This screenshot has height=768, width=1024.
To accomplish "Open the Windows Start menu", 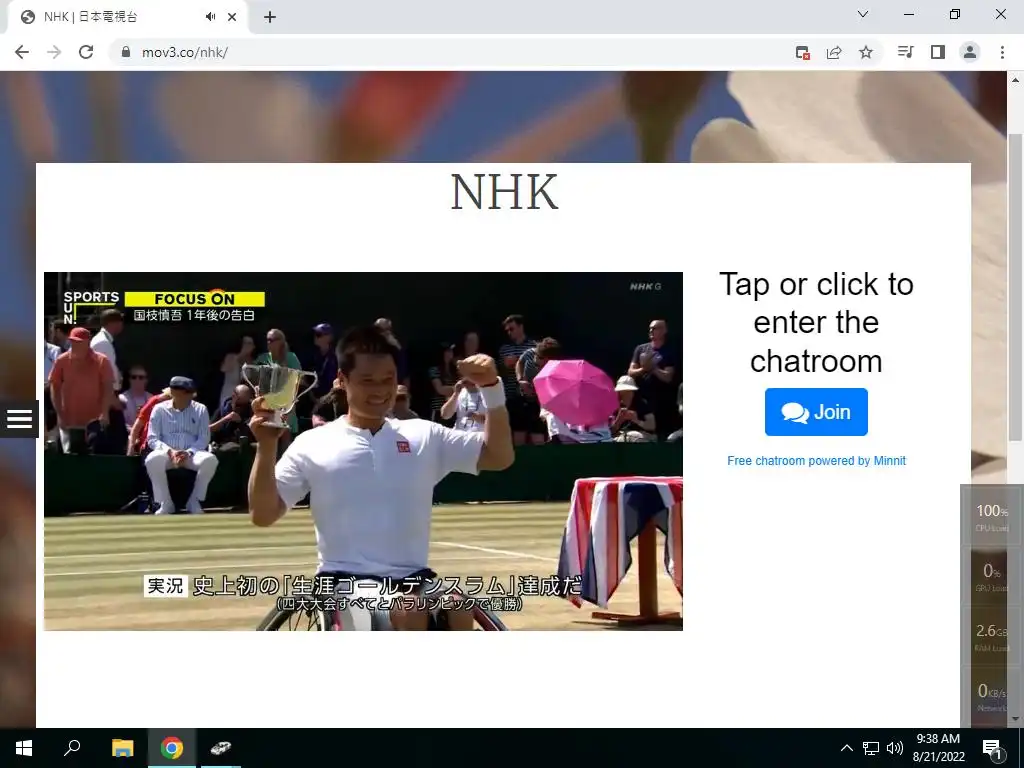I will click(x=24, y=748).
